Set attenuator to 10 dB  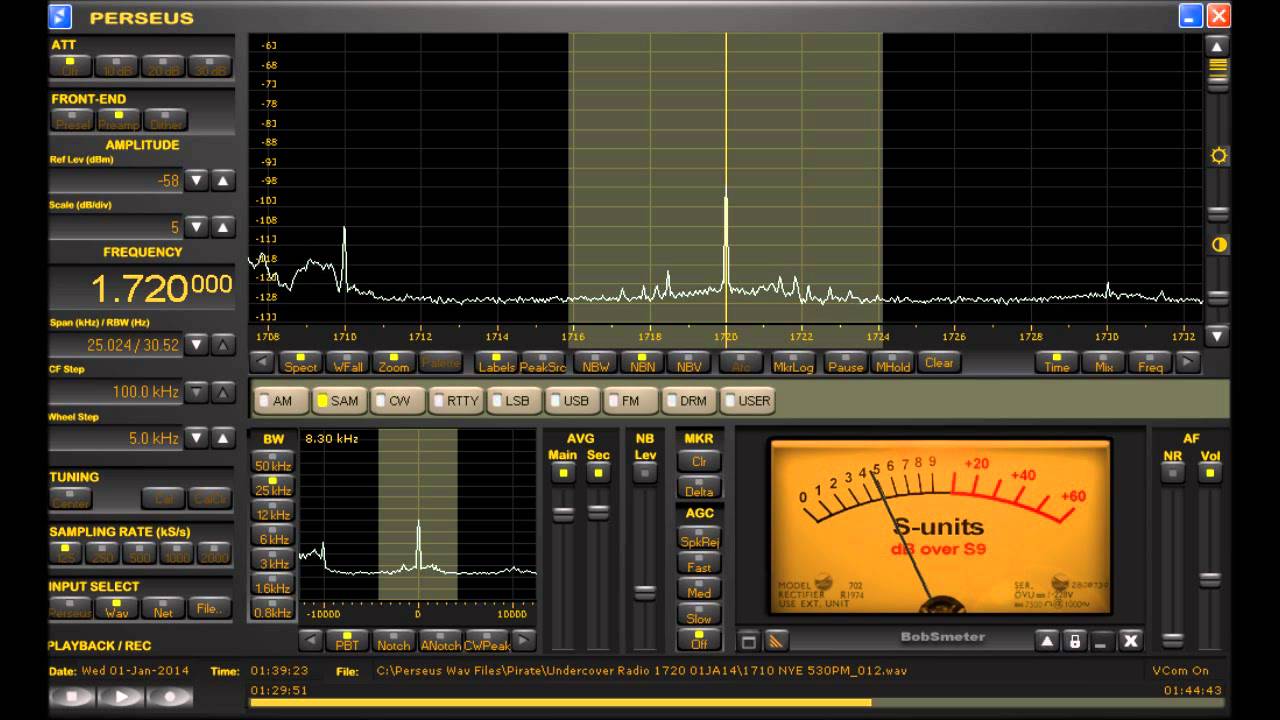tap(117, 67)
